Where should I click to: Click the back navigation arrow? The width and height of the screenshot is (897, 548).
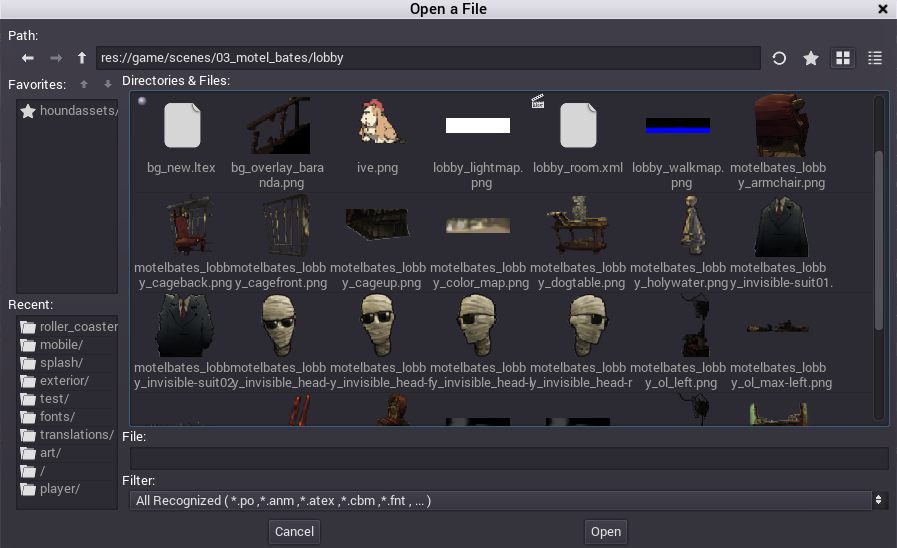point(28,59)
